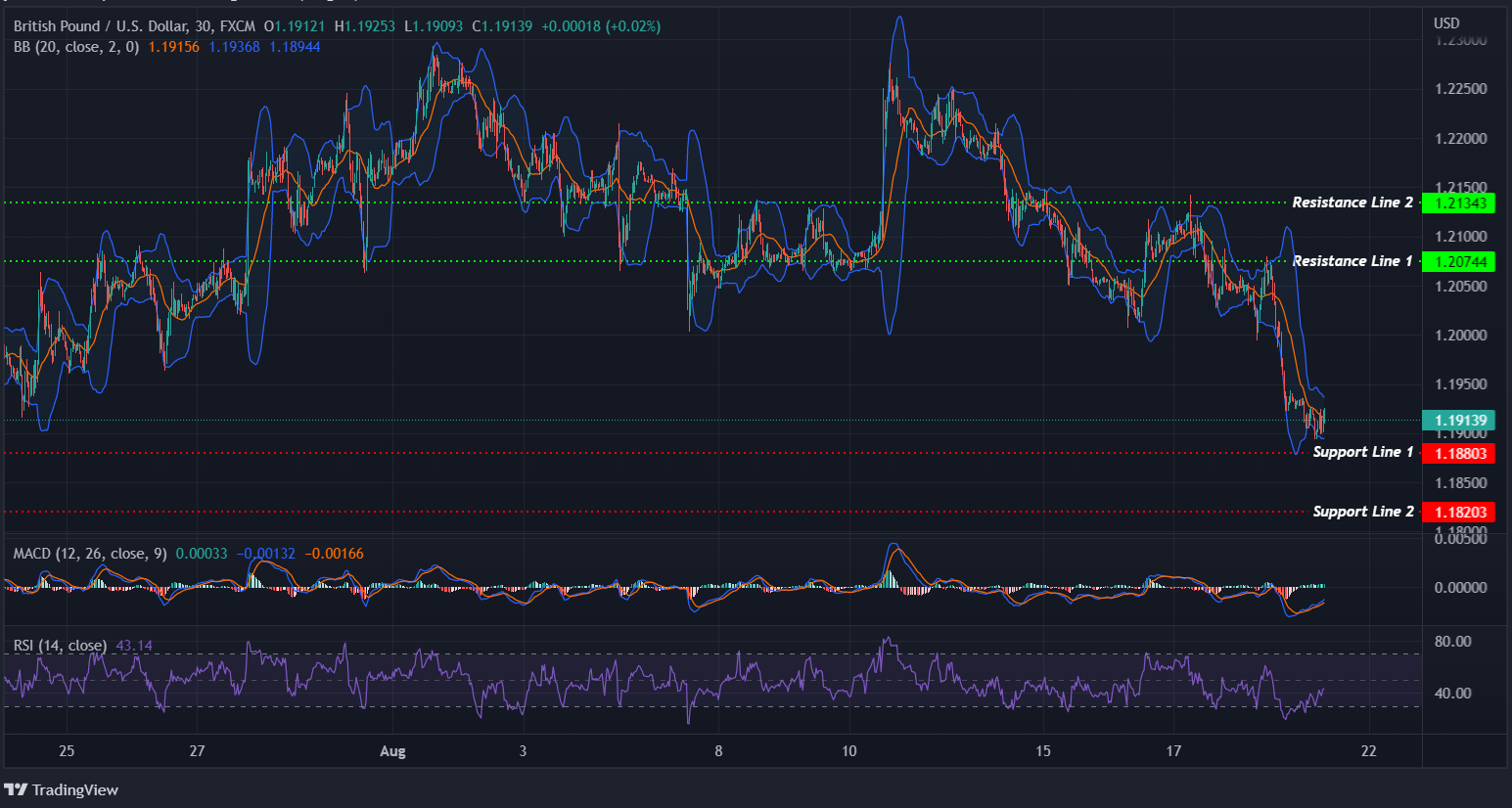The height and width of the screenshot is (808, 1512).
Task: Click the red Support Line 1 price tag 1.18803
Action: click(1460, 453)
